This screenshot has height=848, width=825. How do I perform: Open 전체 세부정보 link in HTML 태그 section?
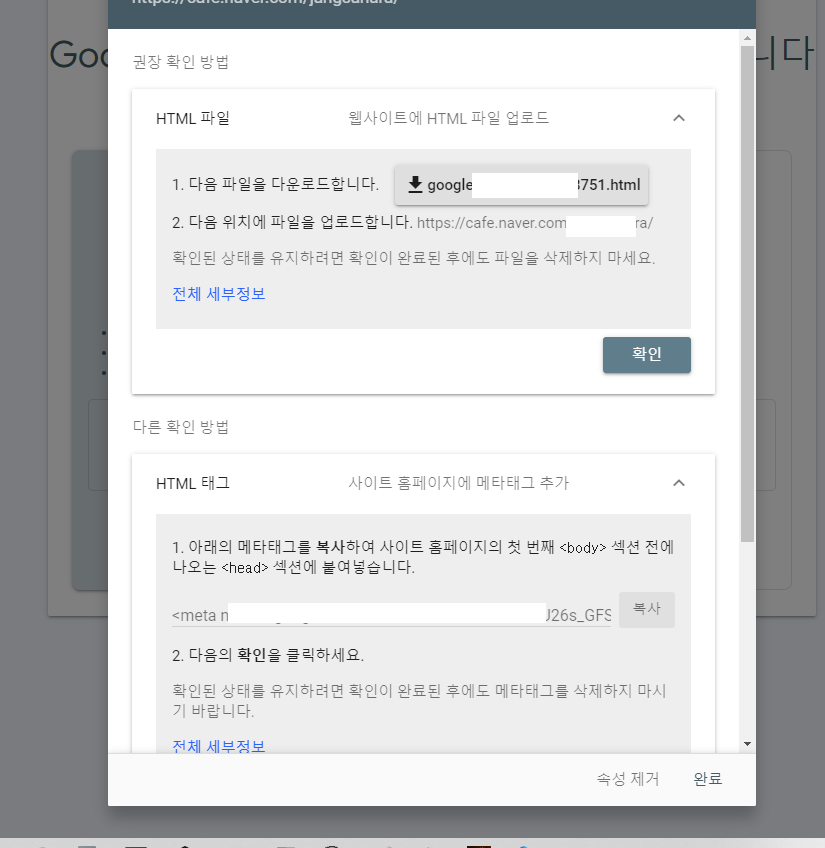click(x=219, y=746)
